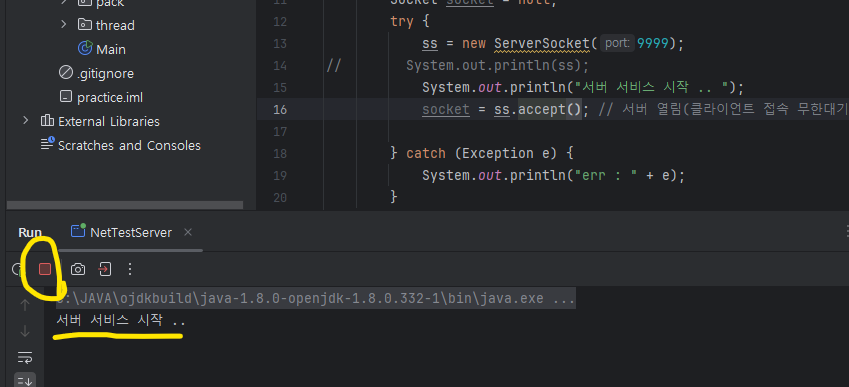Click the Run tool window title
The image size is (849, 387).
tap(30, 232)
